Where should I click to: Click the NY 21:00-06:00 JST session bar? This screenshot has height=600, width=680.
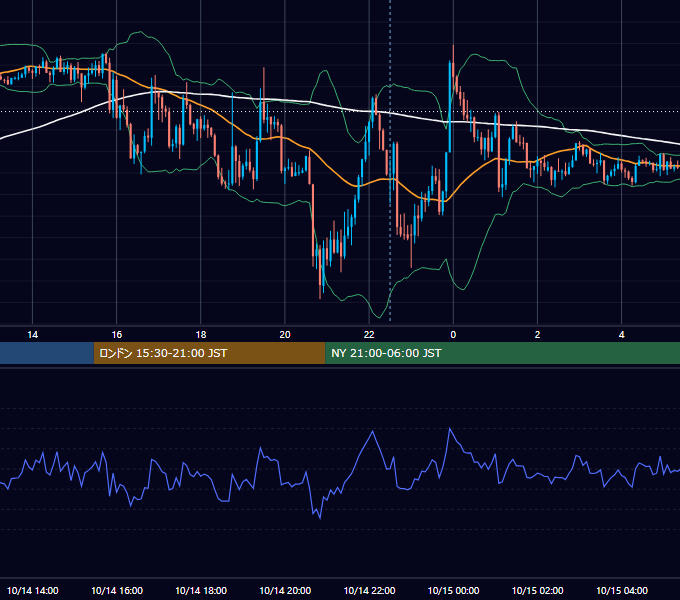click(x=503, y=353)
